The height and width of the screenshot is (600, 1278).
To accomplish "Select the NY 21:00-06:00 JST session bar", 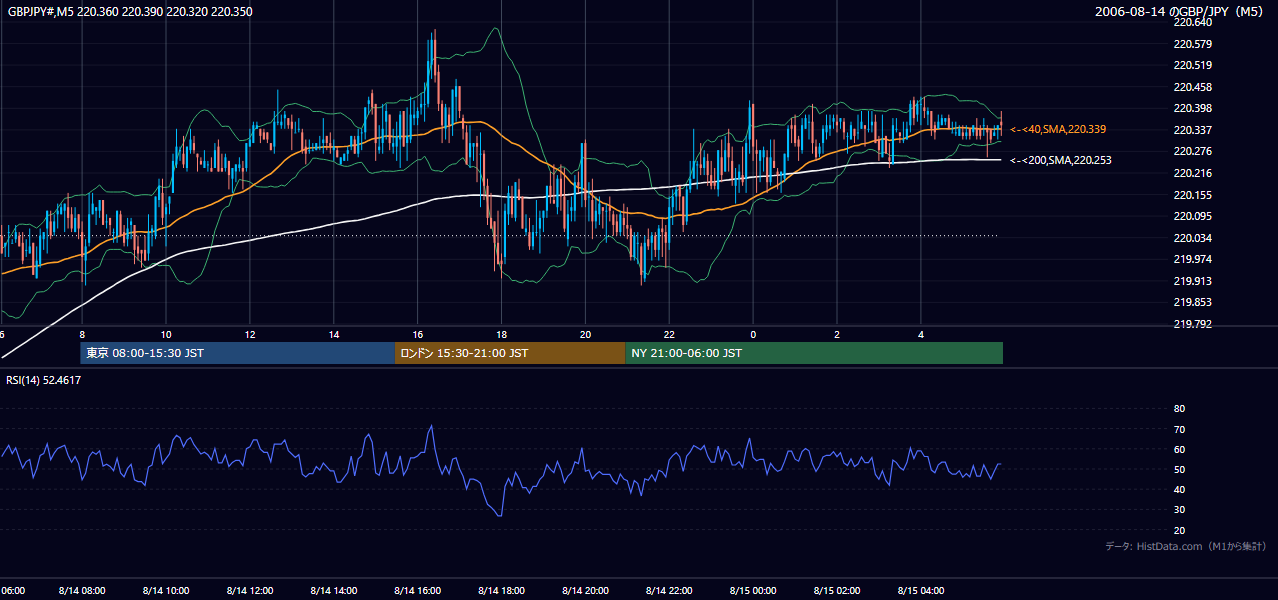I will (814, 353).
